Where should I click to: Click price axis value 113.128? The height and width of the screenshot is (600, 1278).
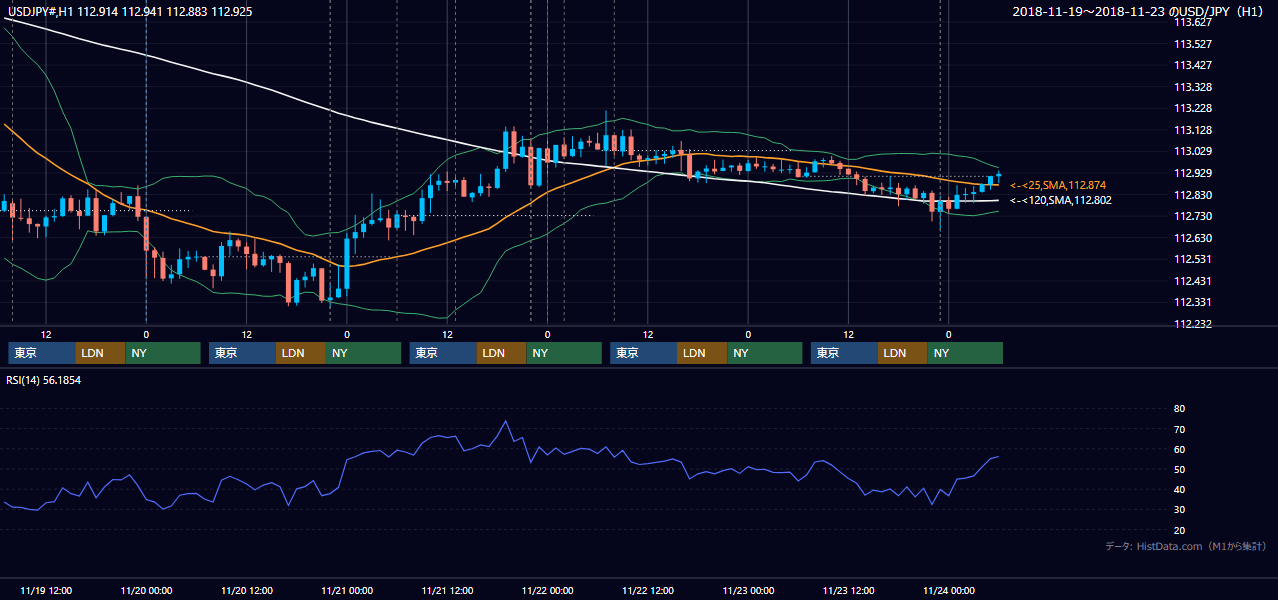(1192, 130)
